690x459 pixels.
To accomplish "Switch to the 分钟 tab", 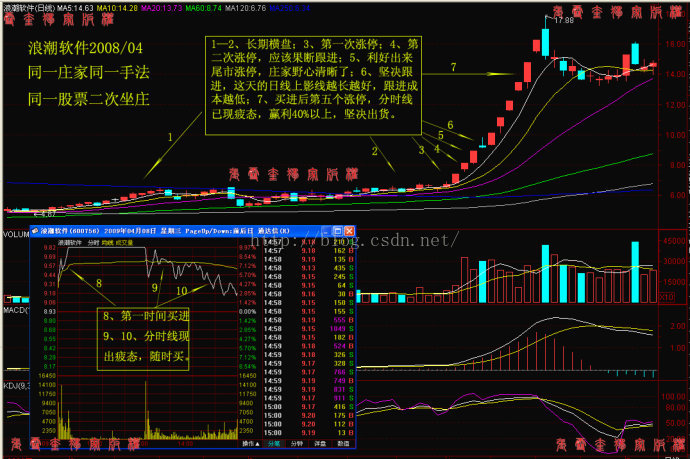I will tap(297, 444).
